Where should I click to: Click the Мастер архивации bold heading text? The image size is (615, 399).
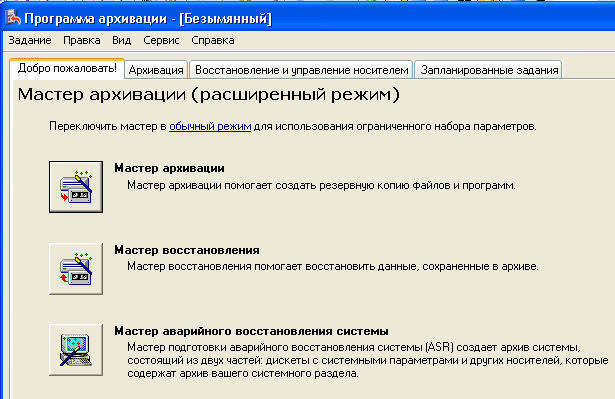click(x=169, y=168)
